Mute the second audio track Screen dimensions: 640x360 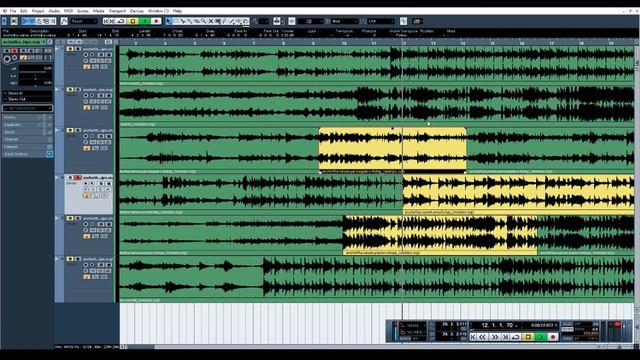pos(70,89)
